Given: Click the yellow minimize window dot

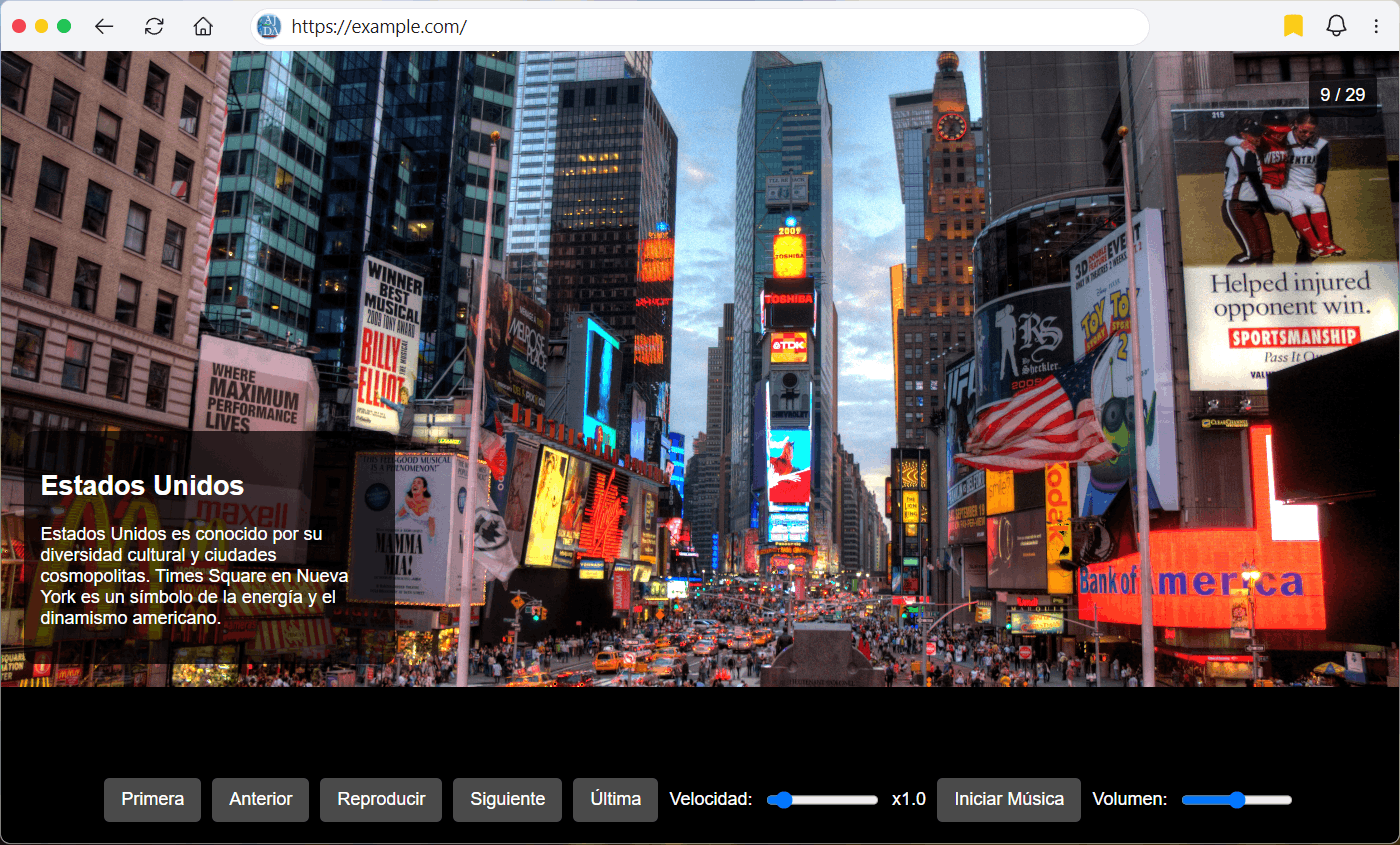Looking at the screenshot, I should point(42,27).
